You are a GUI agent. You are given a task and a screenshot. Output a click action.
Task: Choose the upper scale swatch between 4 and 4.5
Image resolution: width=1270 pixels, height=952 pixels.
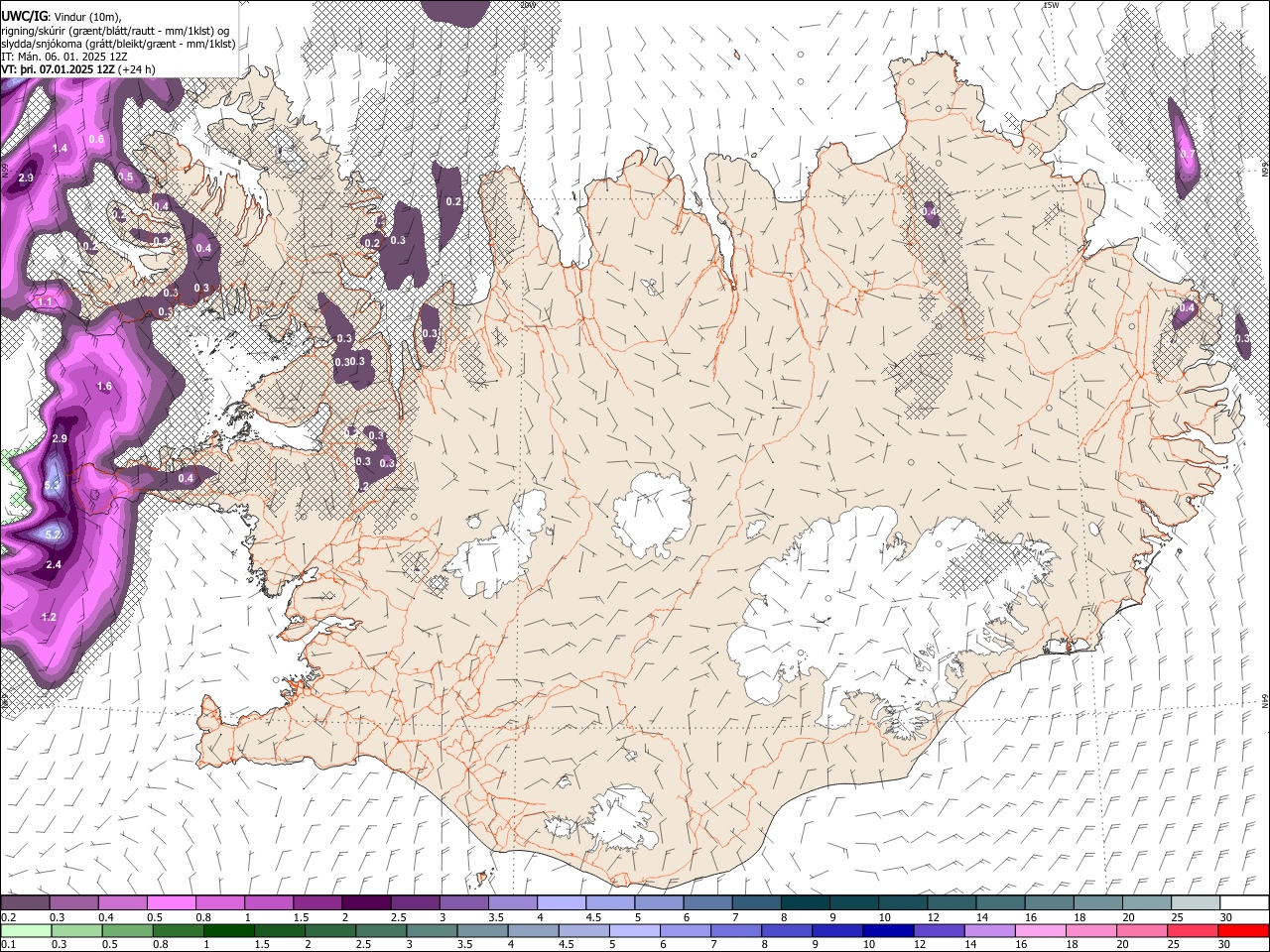click(562, 903)
